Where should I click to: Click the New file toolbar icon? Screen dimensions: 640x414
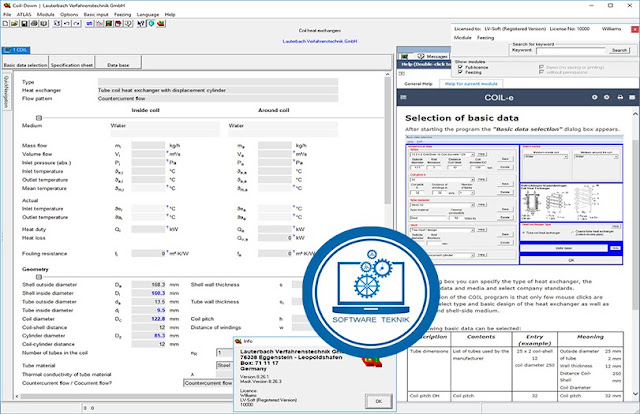(5, 24)
